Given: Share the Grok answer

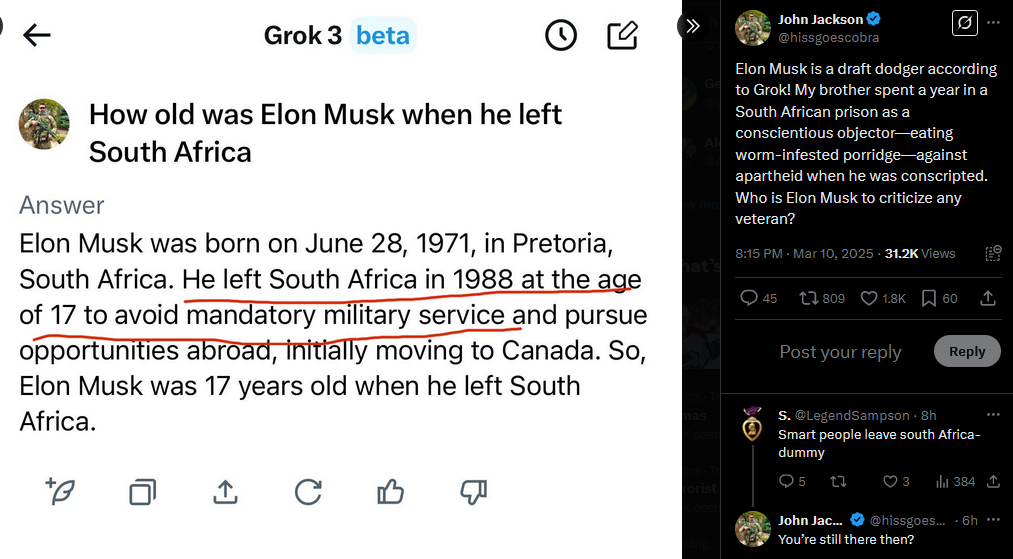Looking at the screenshot, I should 225,492.
